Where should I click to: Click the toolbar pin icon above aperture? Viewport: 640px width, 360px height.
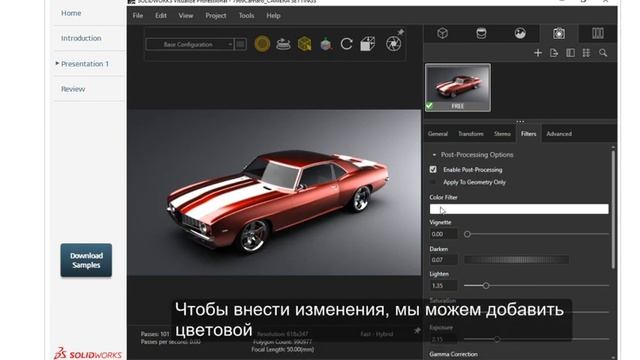pyautogui.click(x=401, y=32)
